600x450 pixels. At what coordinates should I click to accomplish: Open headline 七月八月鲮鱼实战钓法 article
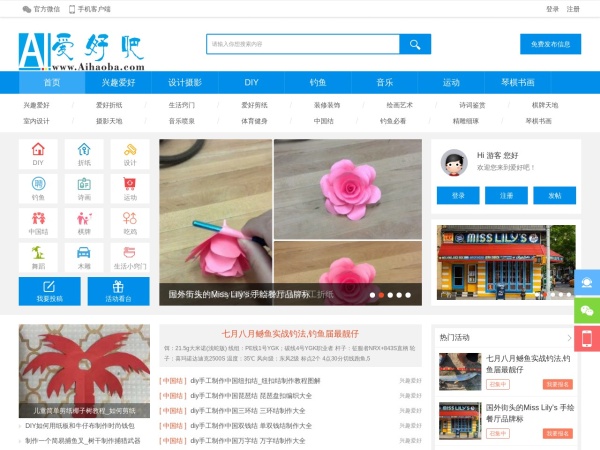(290, 334)
